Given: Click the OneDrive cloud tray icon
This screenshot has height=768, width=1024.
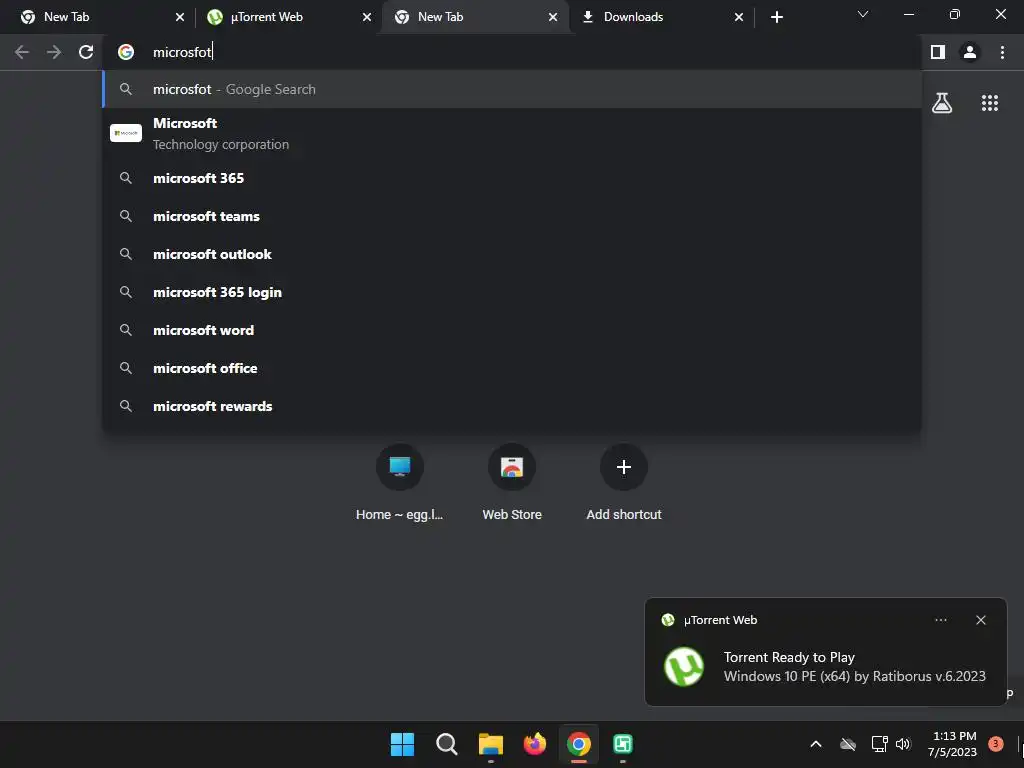Looking at the screenshot, I should click(x=848, y=744).
